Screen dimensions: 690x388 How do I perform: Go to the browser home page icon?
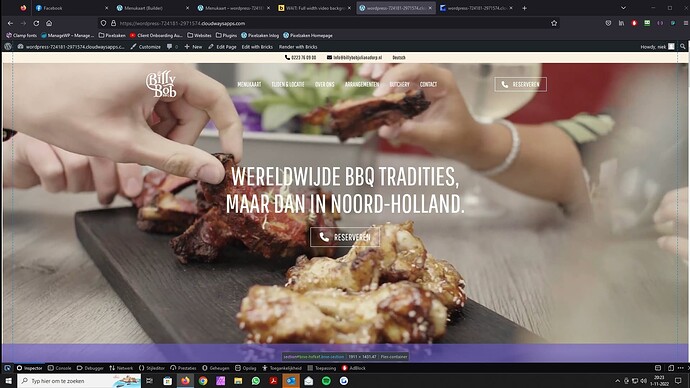pyautogui.click(x=49, y=23)
